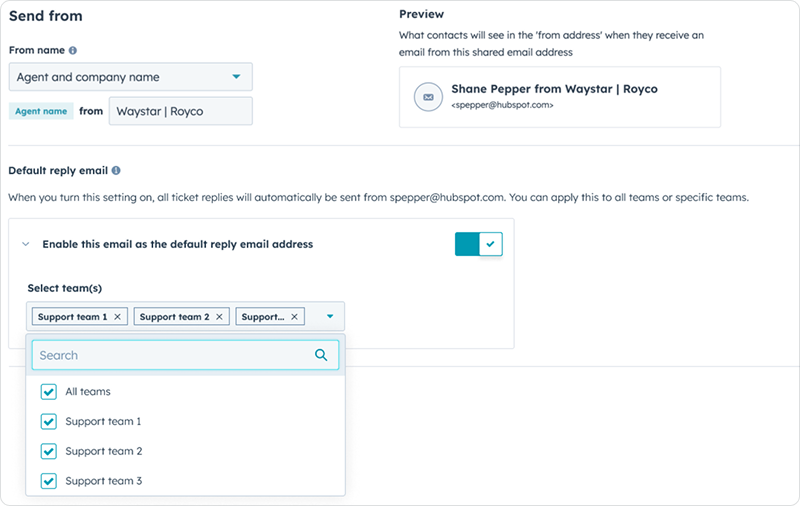This screenshot has height=506, width=800.
Task: Collapse the Enable this email section chevron
Action: tap(26, 244)
